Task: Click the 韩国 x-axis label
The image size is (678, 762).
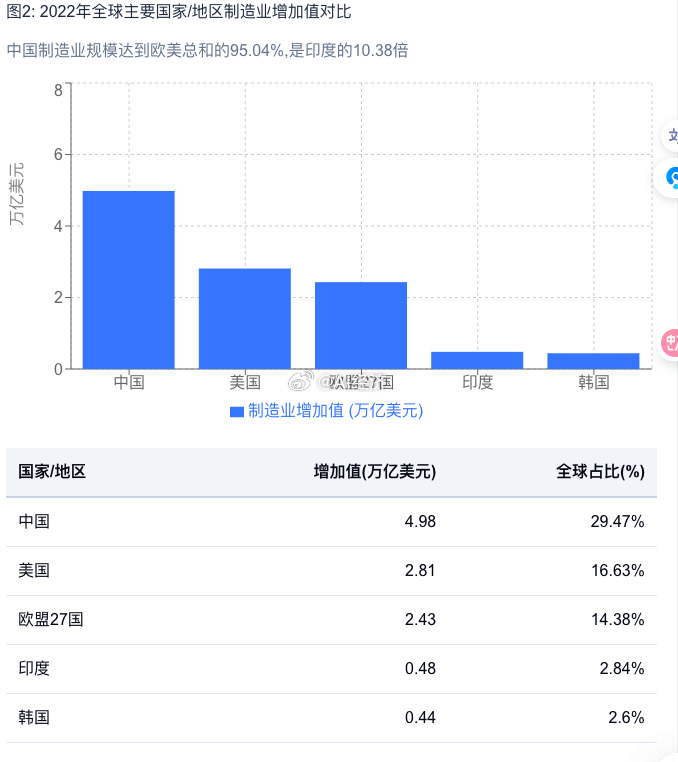Action: pyautogui.click(x=593, y=382)
